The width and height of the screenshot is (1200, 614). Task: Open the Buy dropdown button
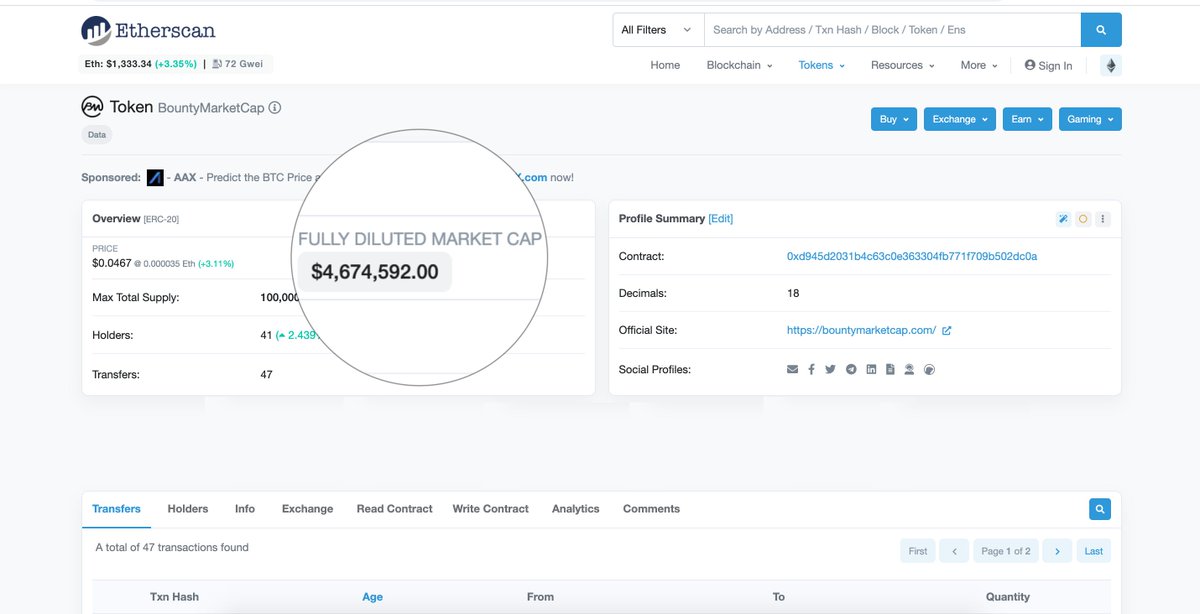point(894,119)
